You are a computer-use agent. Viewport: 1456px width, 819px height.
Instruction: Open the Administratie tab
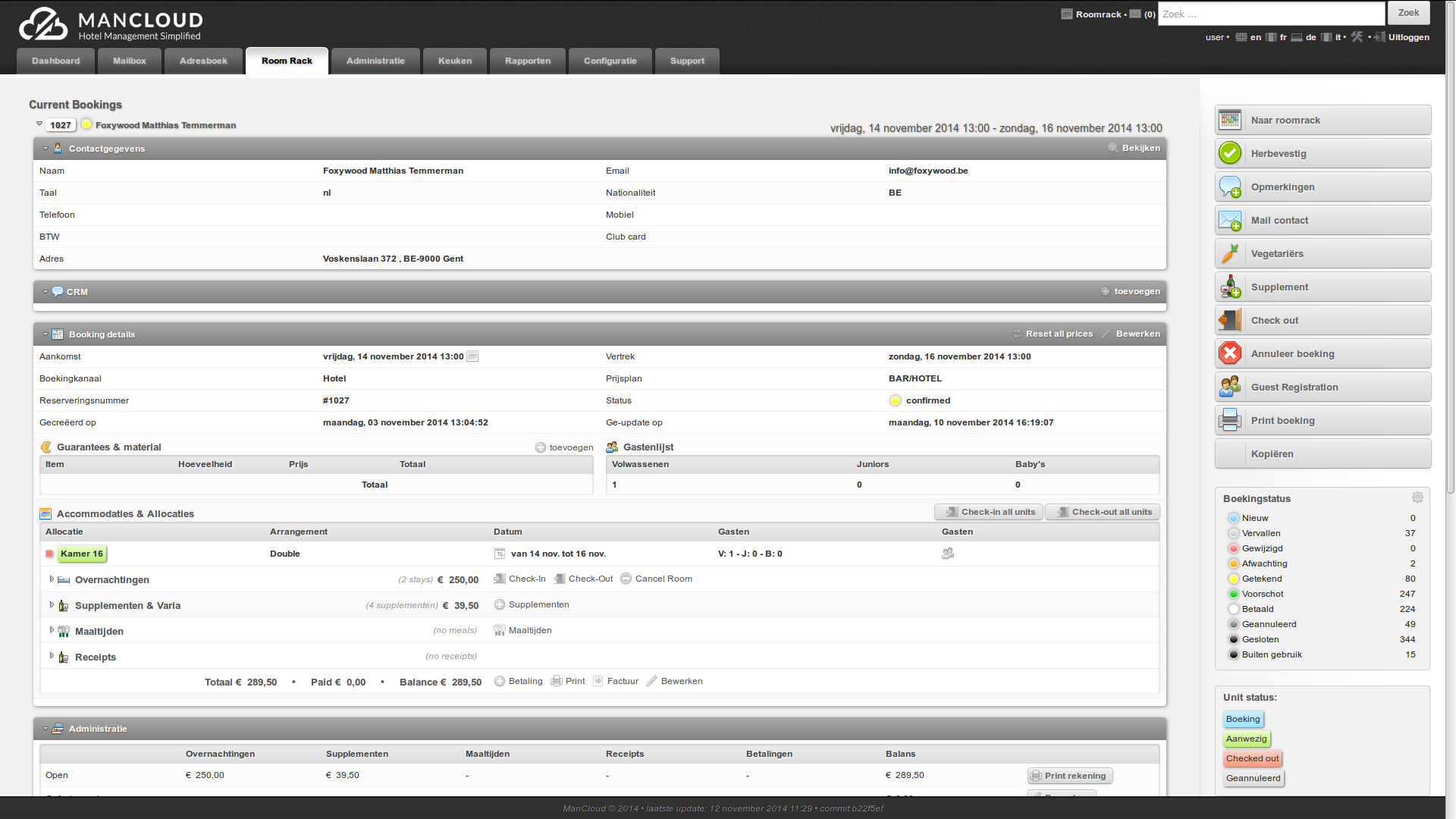pyautogui.click(x=375, y=61)
